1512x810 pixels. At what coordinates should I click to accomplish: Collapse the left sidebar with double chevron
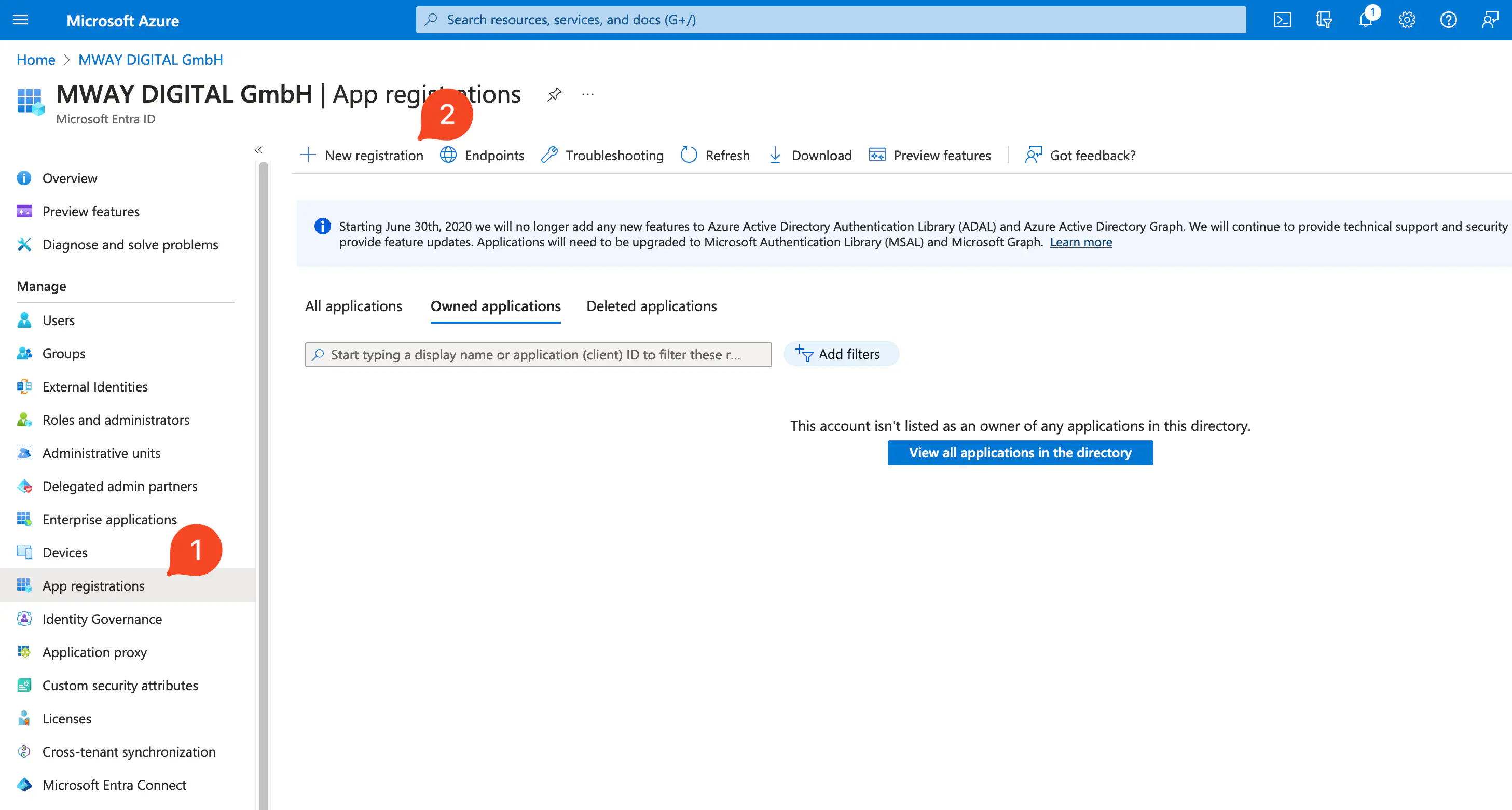point(258,150)
